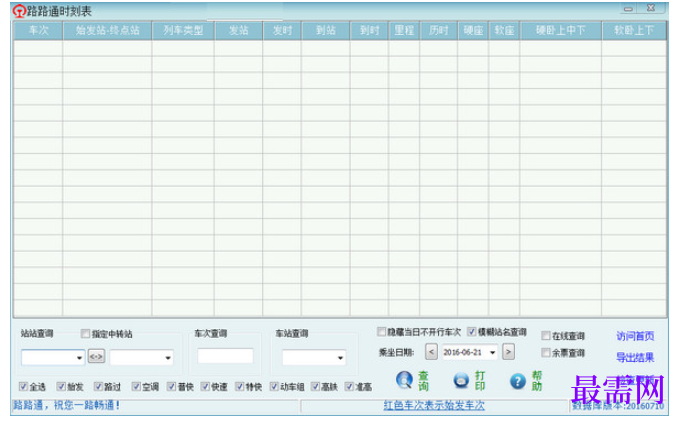Screen dimensions: 683x421
Task: Open the arrival station dropdown after swap button
Action: tap(168, 358)
